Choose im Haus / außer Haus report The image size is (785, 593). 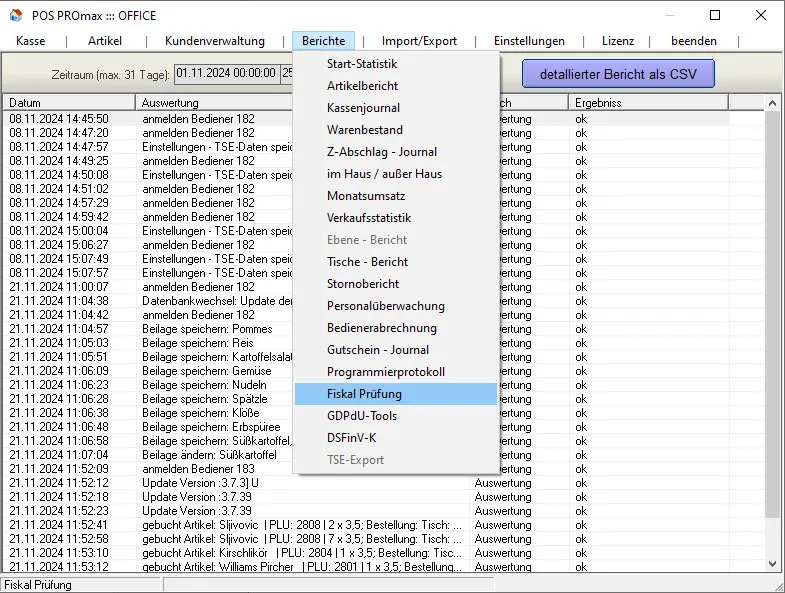click(x=396, y=174)
